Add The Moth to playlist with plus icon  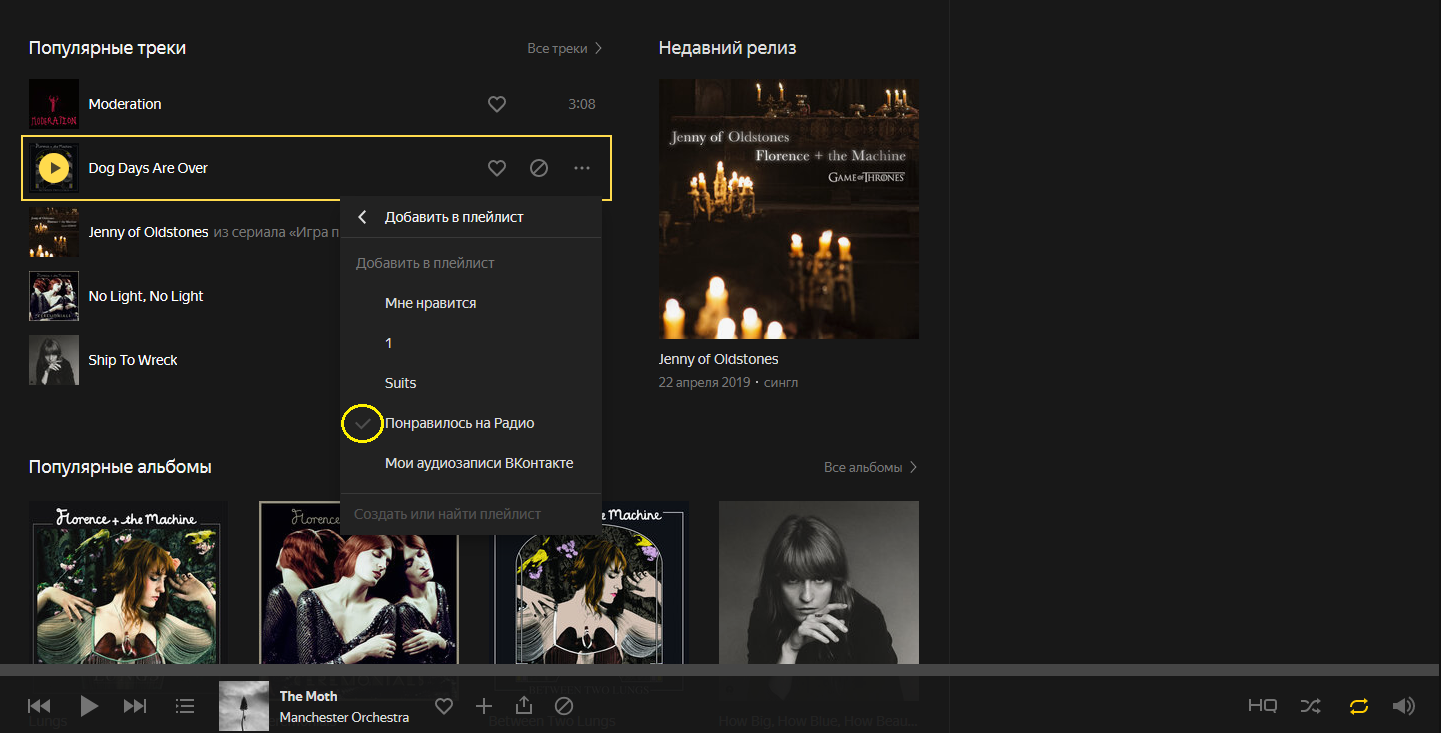[x=484, y=706]
